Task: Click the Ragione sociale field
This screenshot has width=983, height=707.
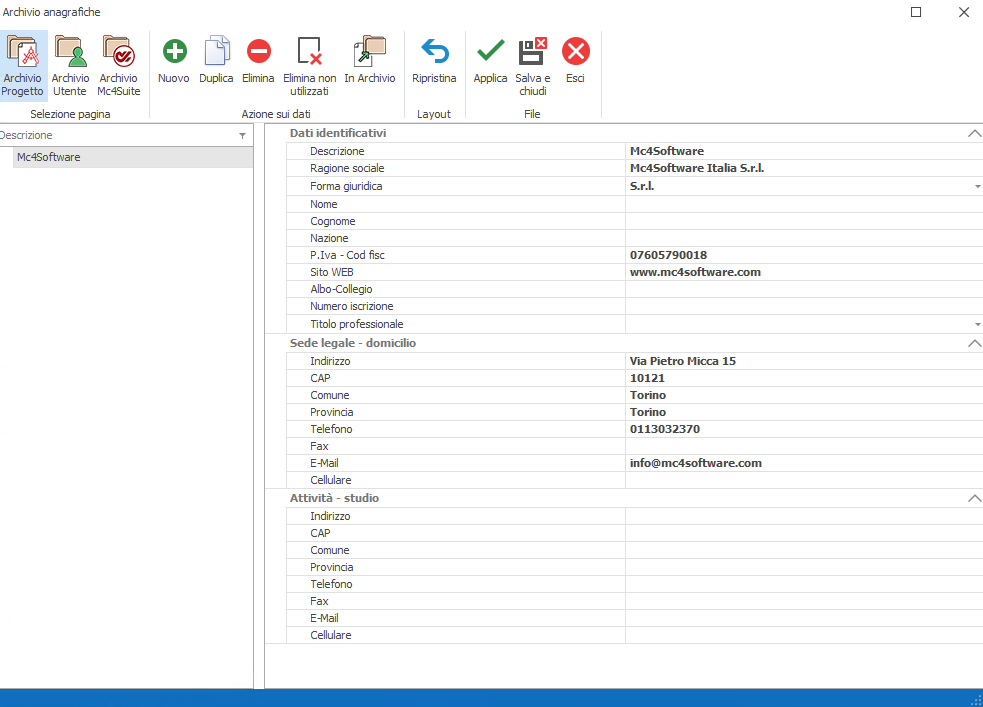Action: (x=804, y=168)
